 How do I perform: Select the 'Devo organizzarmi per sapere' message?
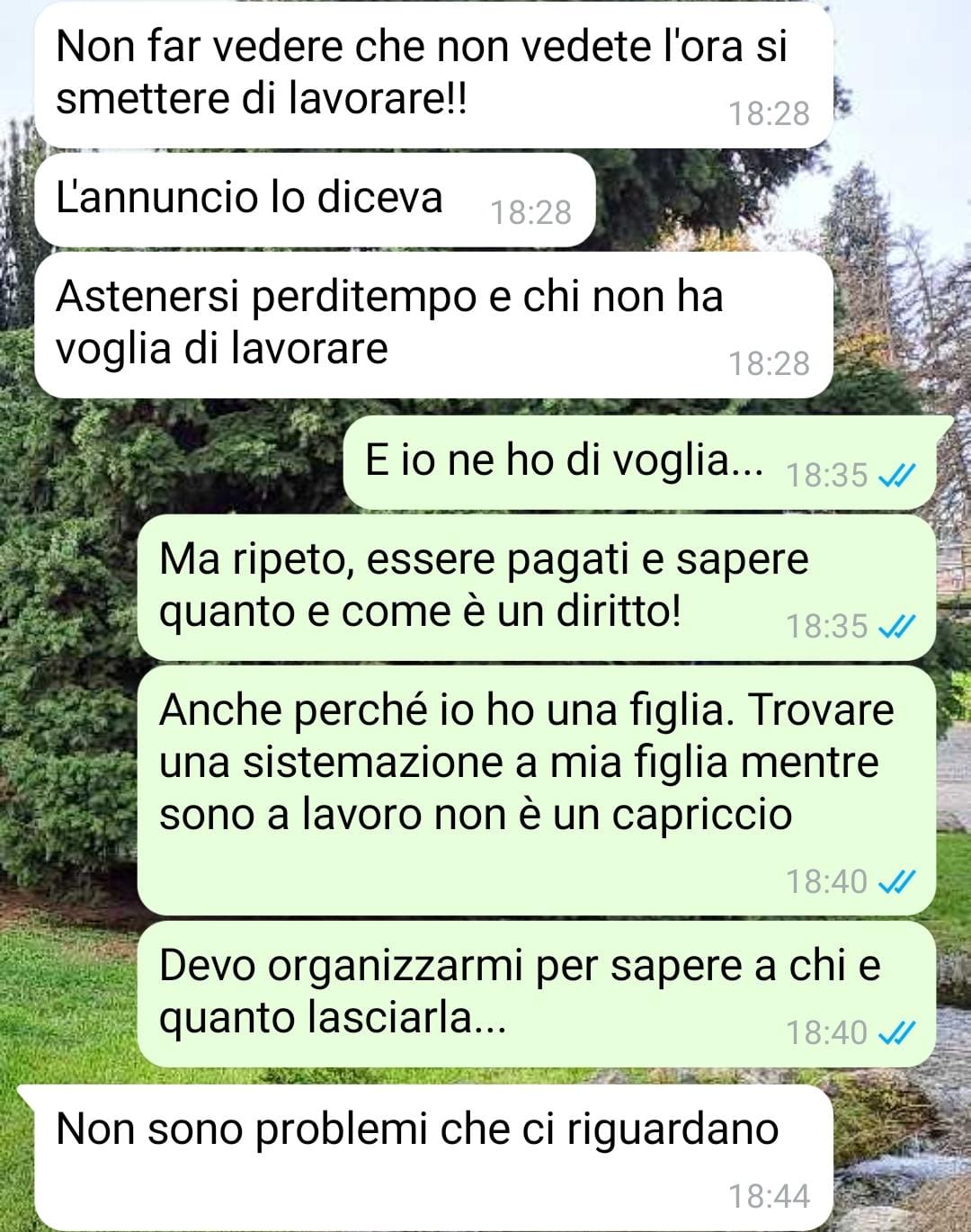click(x=537, y=994)
